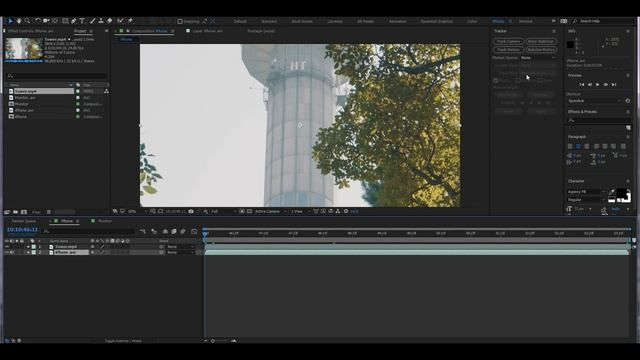
Task: Open the Paragraph panel menu
Action: [x=628, y=137]
